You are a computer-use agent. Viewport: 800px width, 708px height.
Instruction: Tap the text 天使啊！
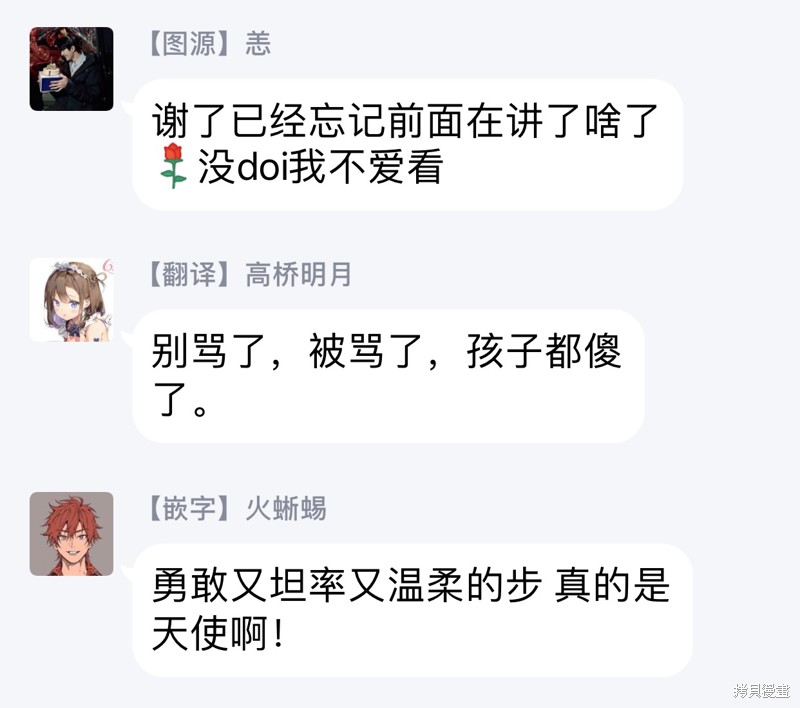tap(218, 633)
